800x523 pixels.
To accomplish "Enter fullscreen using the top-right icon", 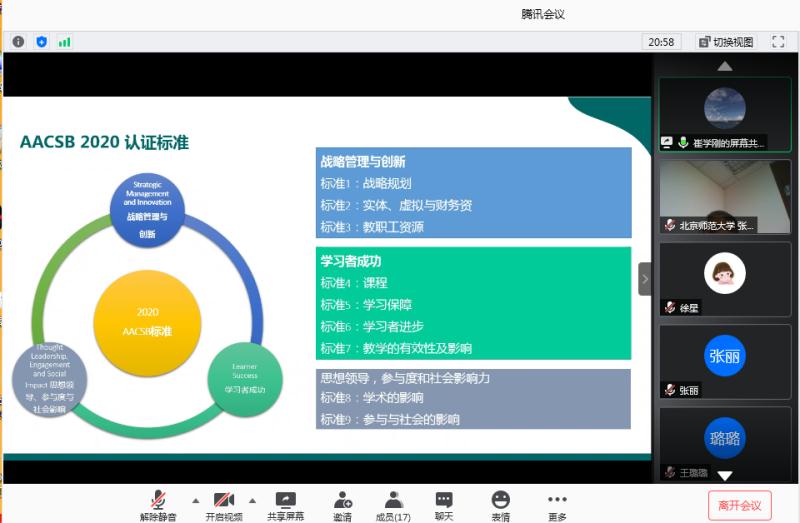I will tap(777, 42).
